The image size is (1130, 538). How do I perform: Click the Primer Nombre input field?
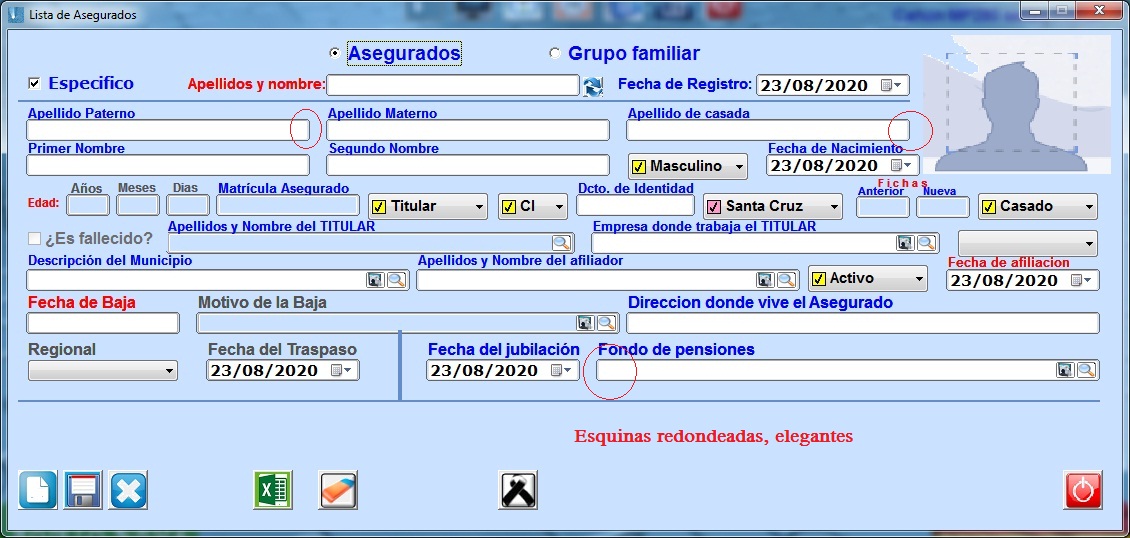168,165
